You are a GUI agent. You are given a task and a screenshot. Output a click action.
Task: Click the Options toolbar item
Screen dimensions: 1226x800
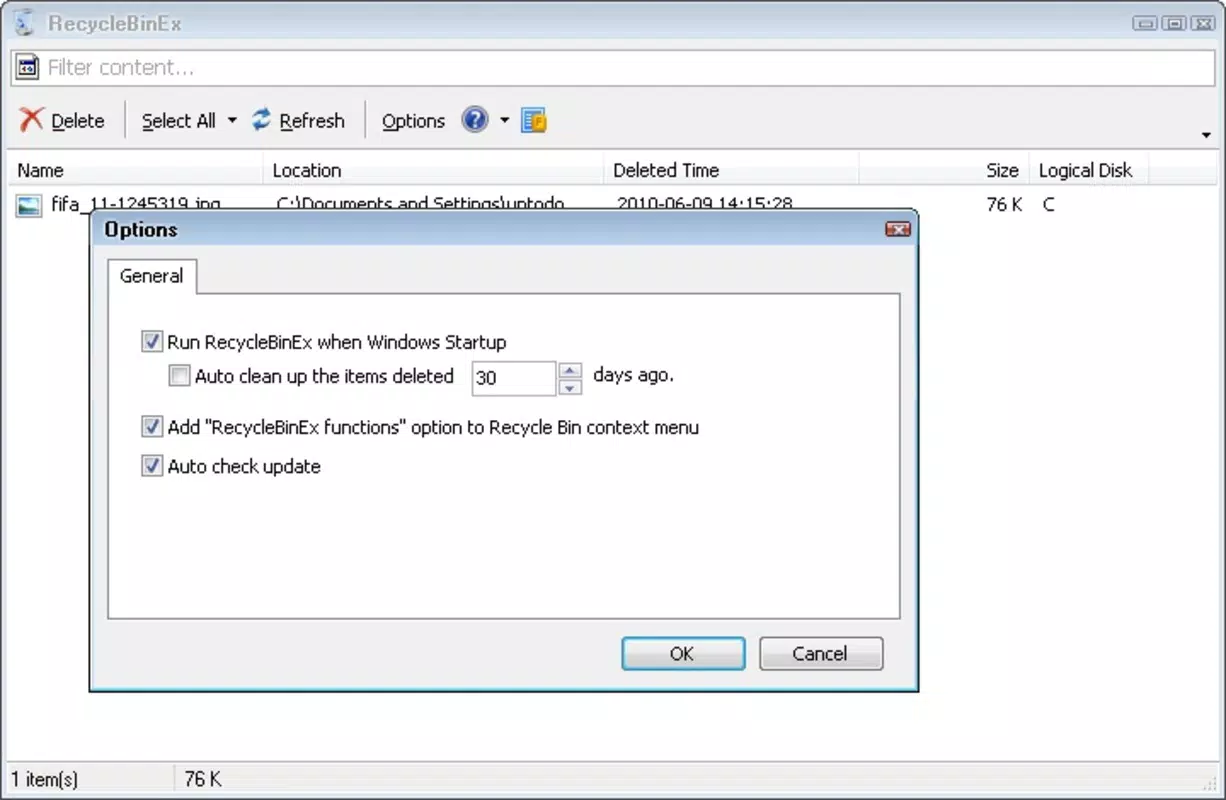tap(413, 121)
